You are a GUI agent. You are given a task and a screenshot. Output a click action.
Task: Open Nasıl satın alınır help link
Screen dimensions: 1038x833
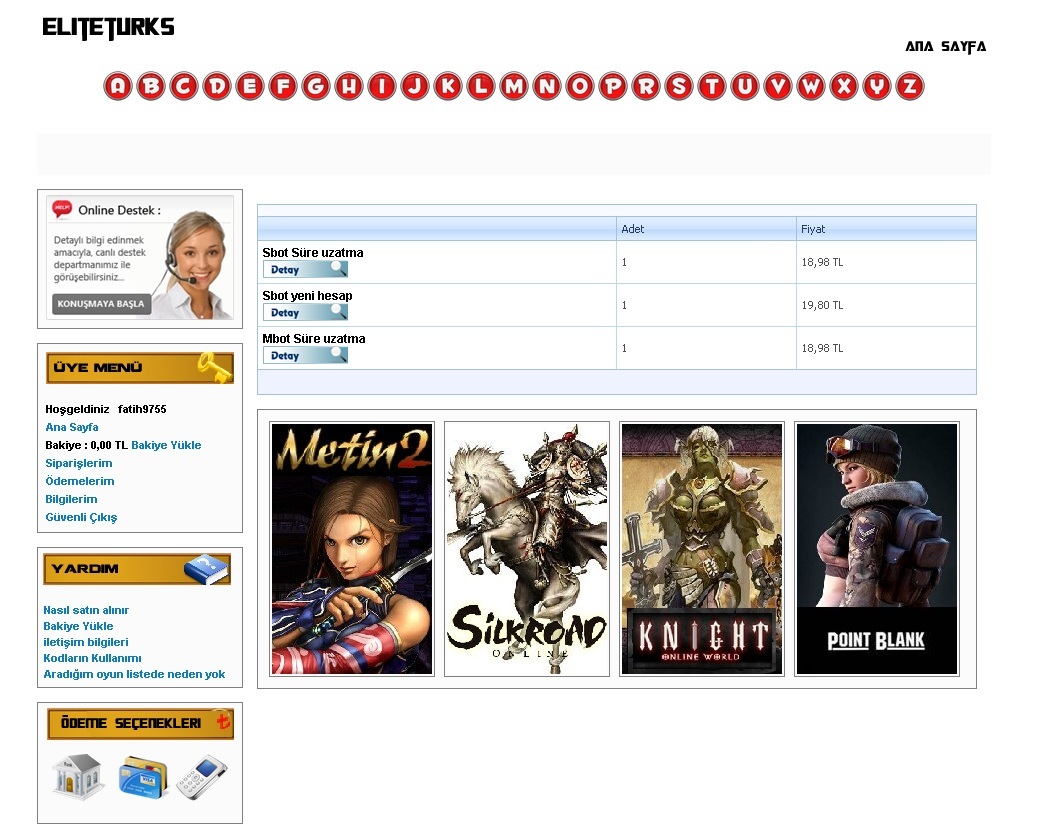(86, 610)
